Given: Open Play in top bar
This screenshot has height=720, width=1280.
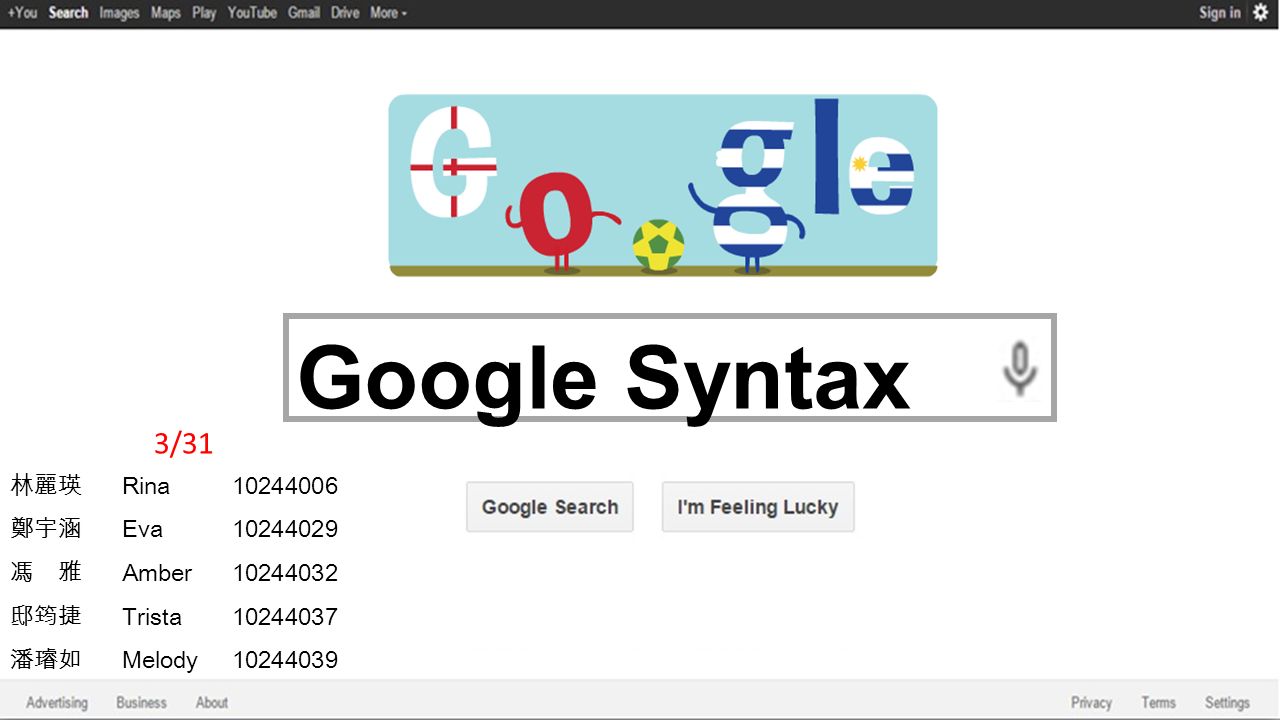Looking at the screenshot, I should [x=204, y=13].
